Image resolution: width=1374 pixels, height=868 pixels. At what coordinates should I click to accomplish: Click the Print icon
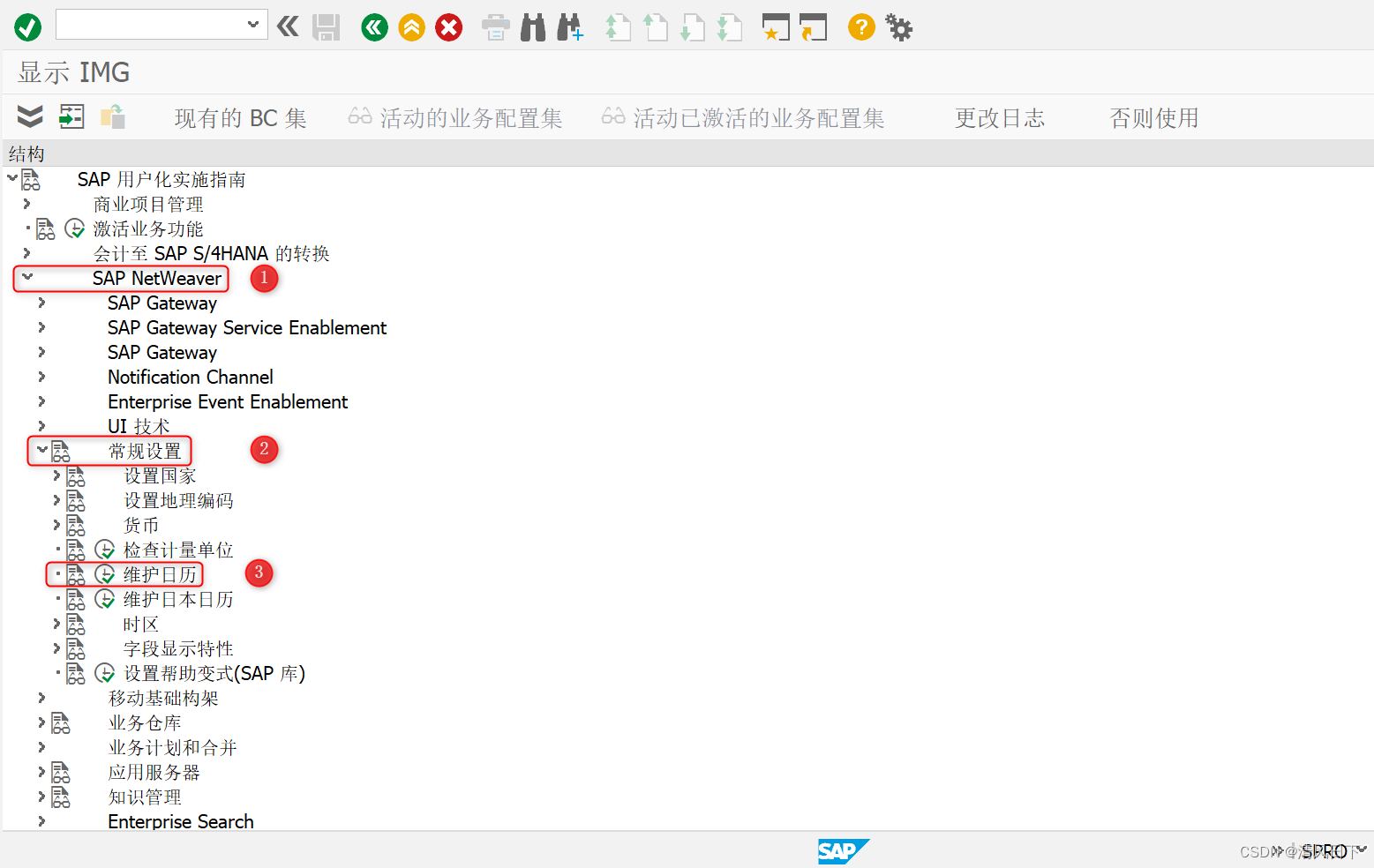point(495,27)
